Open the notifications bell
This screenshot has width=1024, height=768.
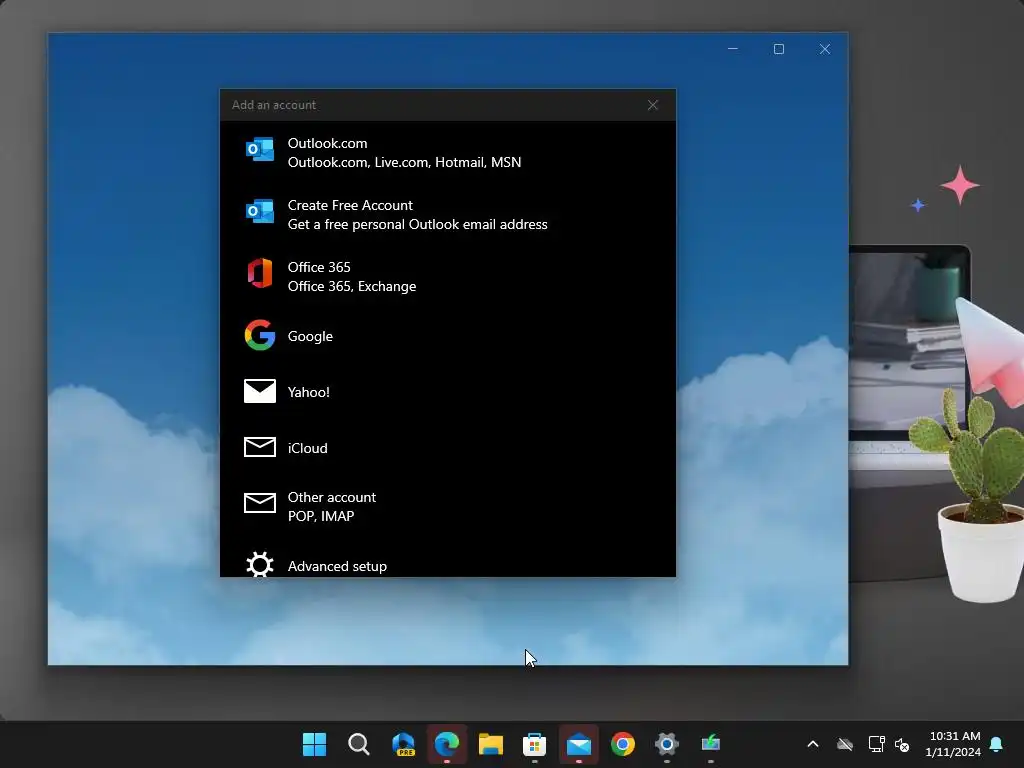(997, 744)
